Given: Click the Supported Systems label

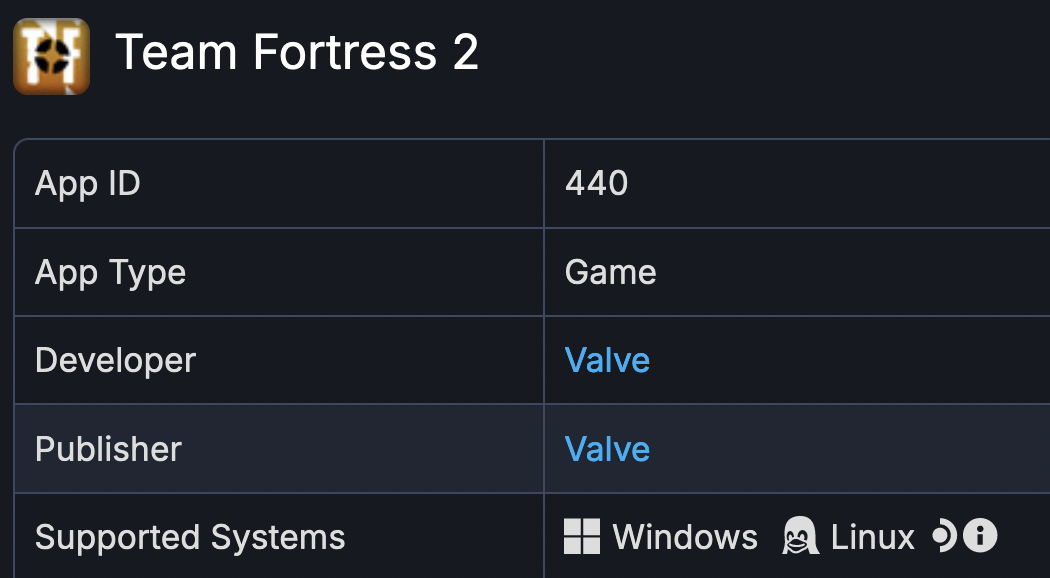Looking at the screenshot, I should point(190,537).
